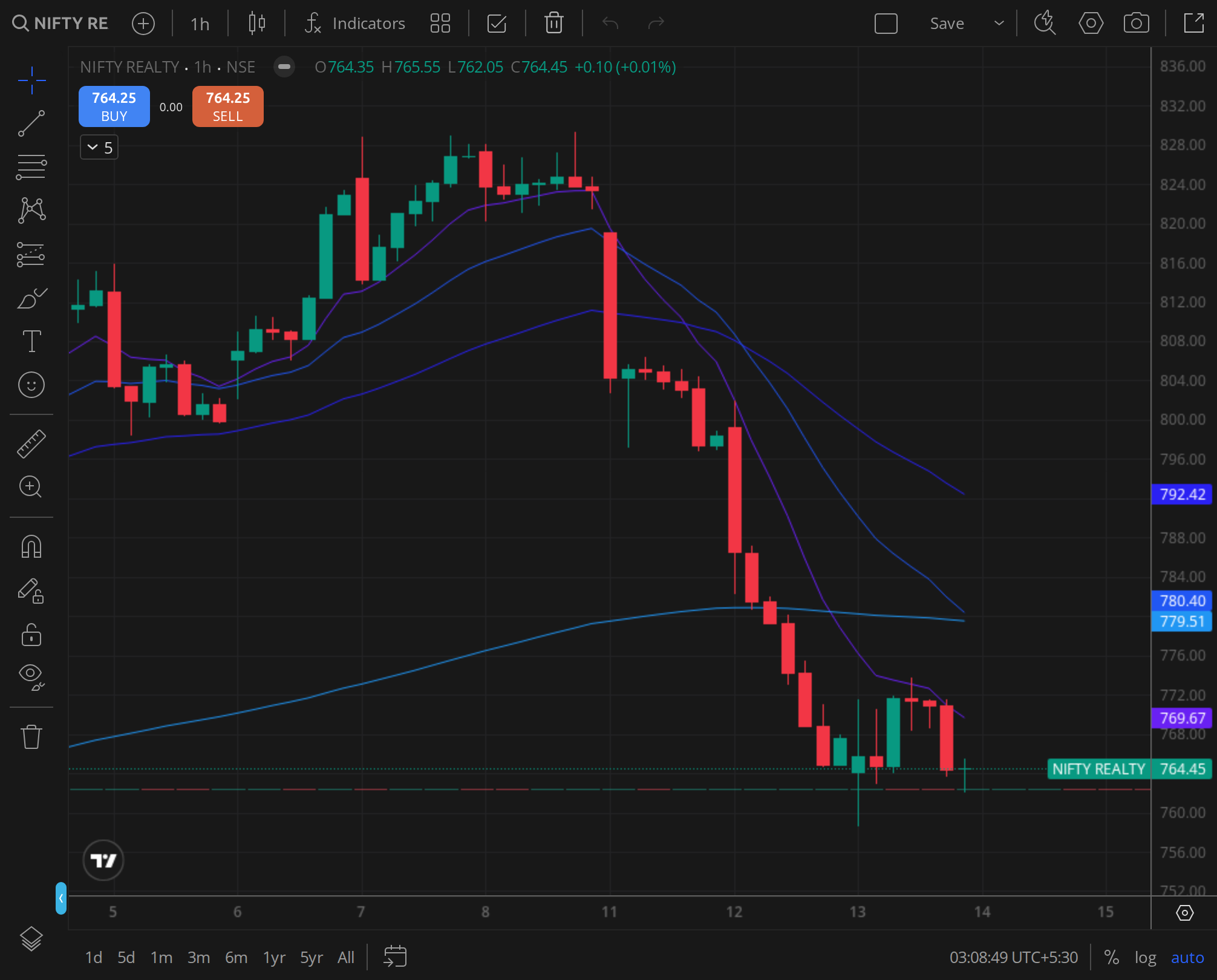Collapse left toolbar with blue arrow handle
The width and height of the screenshot is (1217, 980).
(61, 898)
